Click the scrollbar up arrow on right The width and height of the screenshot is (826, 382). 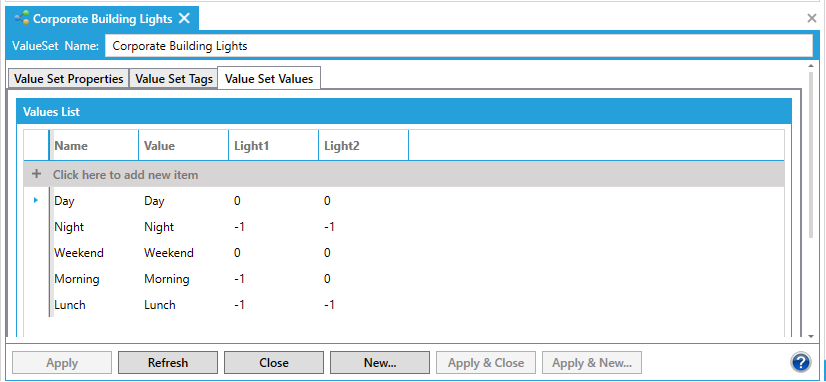click(x=812, y=66)
